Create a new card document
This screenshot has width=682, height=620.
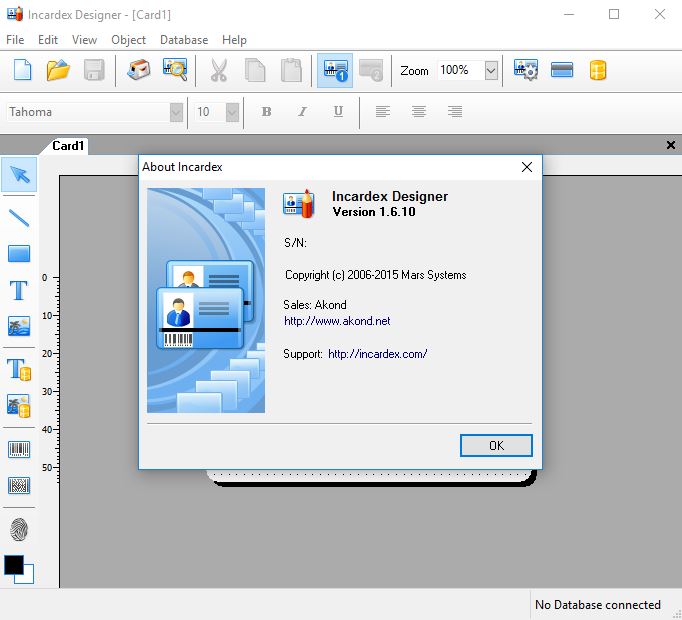click(x=23, y=70)
